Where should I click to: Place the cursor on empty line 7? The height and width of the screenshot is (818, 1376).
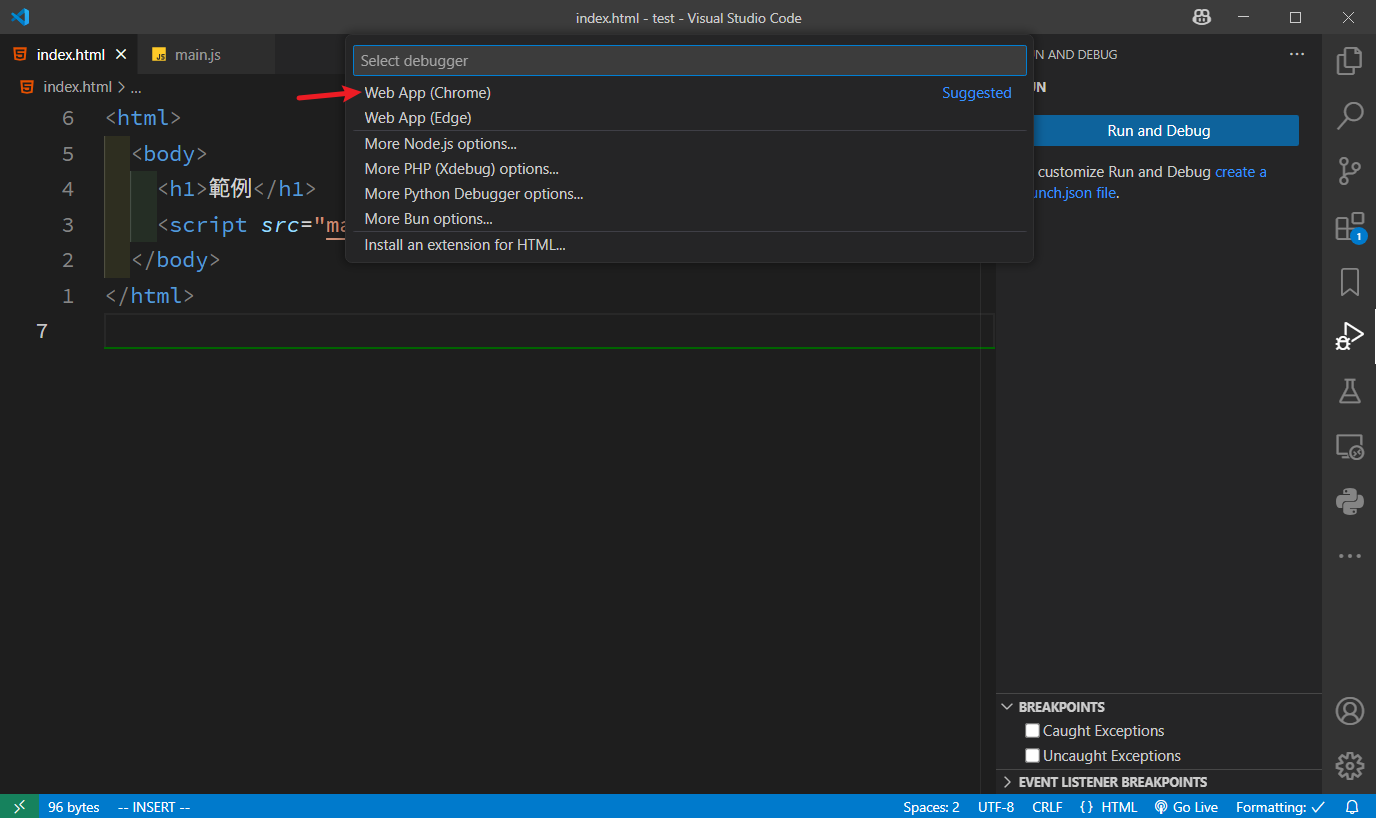(x=548, y=331)
